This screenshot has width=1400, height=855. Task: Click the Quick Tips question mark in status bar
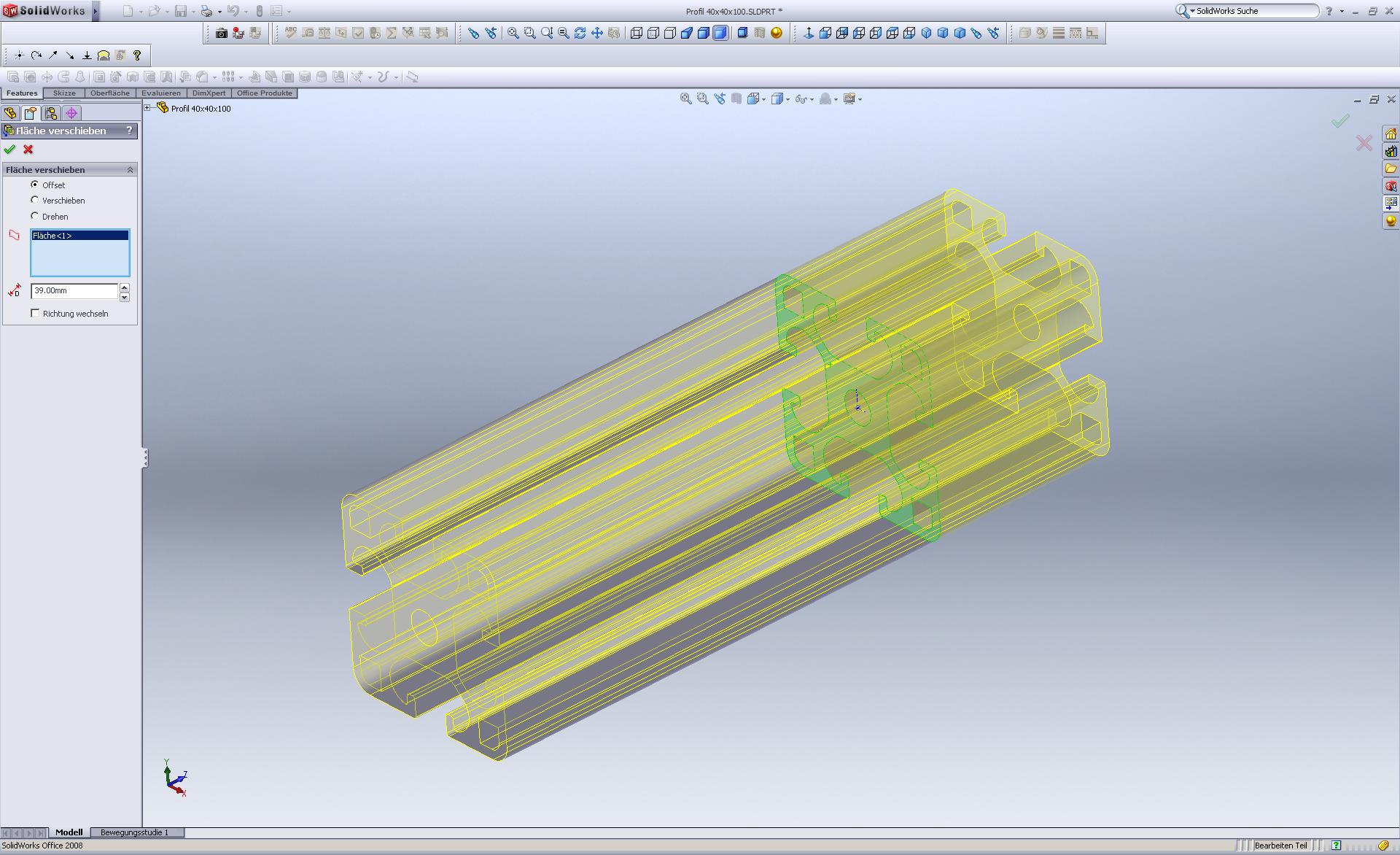(x=1336, y=846)
